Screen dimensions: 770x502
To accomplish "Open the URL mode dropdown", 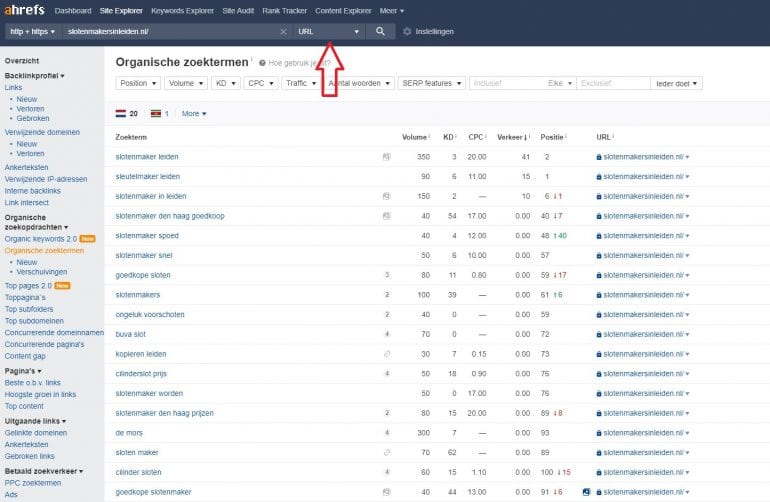I will pyautogui.click(x=328, y=31).
